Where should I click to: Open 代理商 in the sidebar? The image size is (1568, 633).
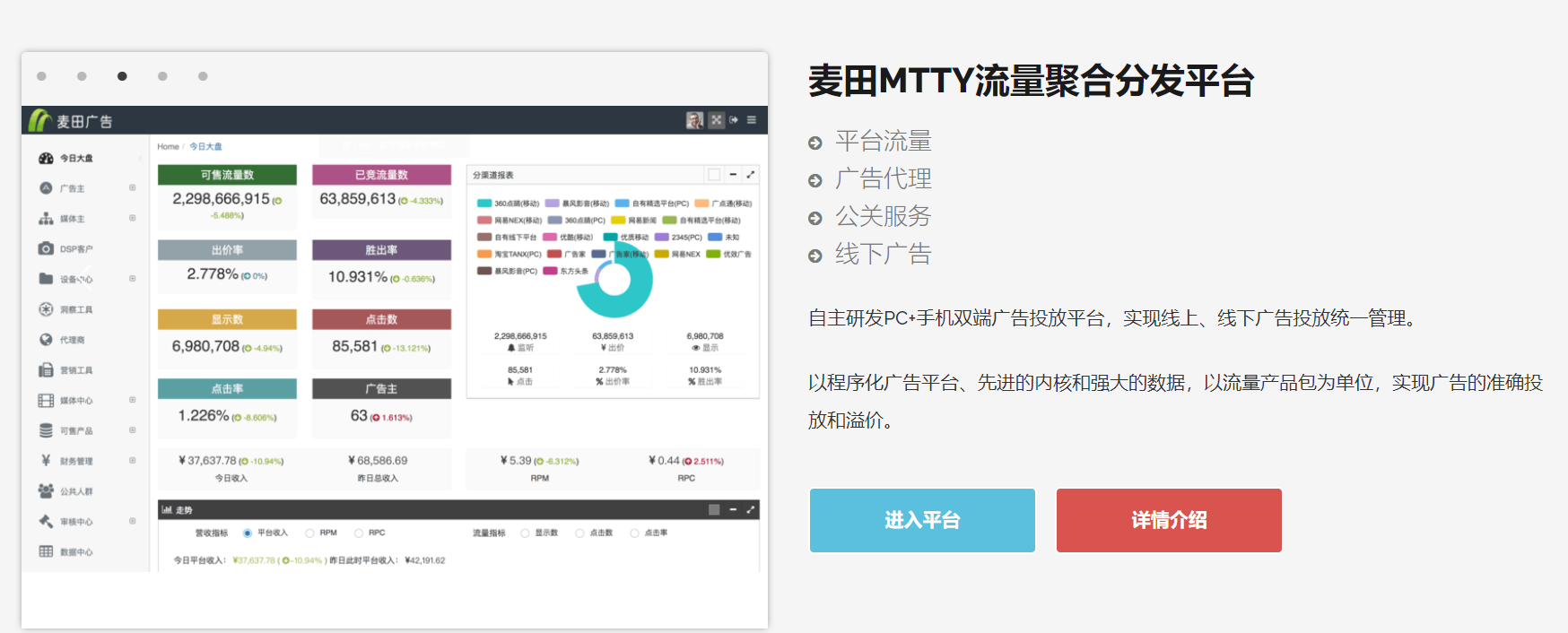(x=72, y=340)
